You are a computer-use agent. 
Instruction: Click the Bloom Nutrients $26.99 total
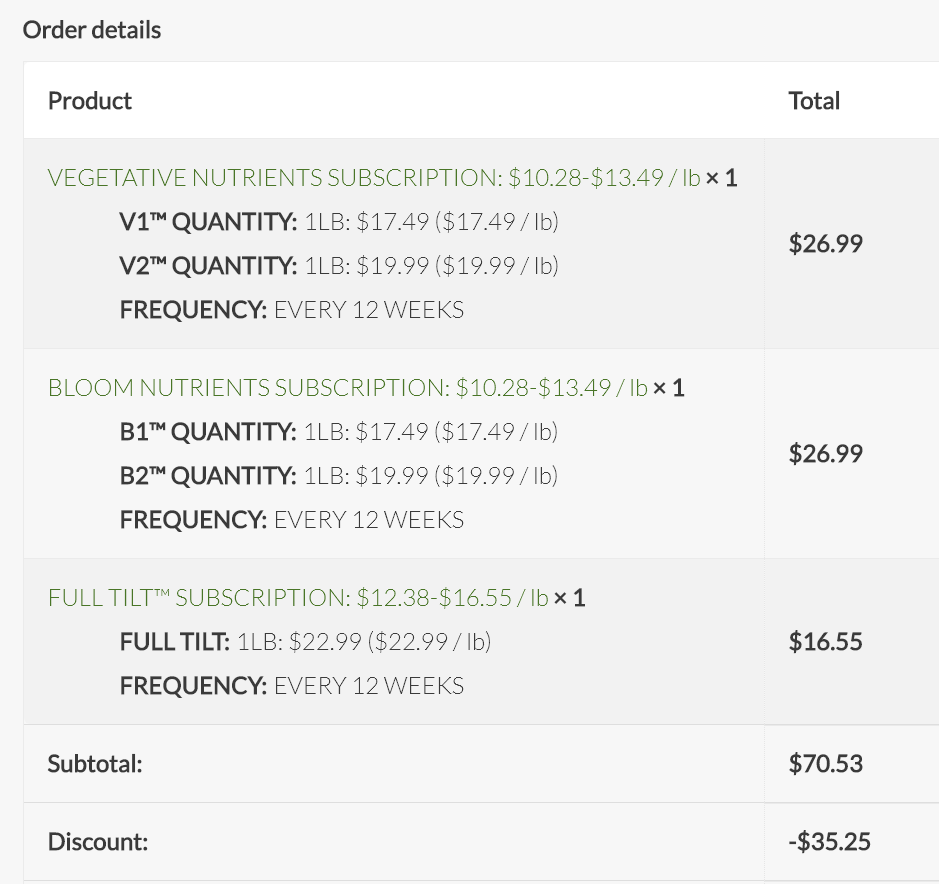pos(825,454)
